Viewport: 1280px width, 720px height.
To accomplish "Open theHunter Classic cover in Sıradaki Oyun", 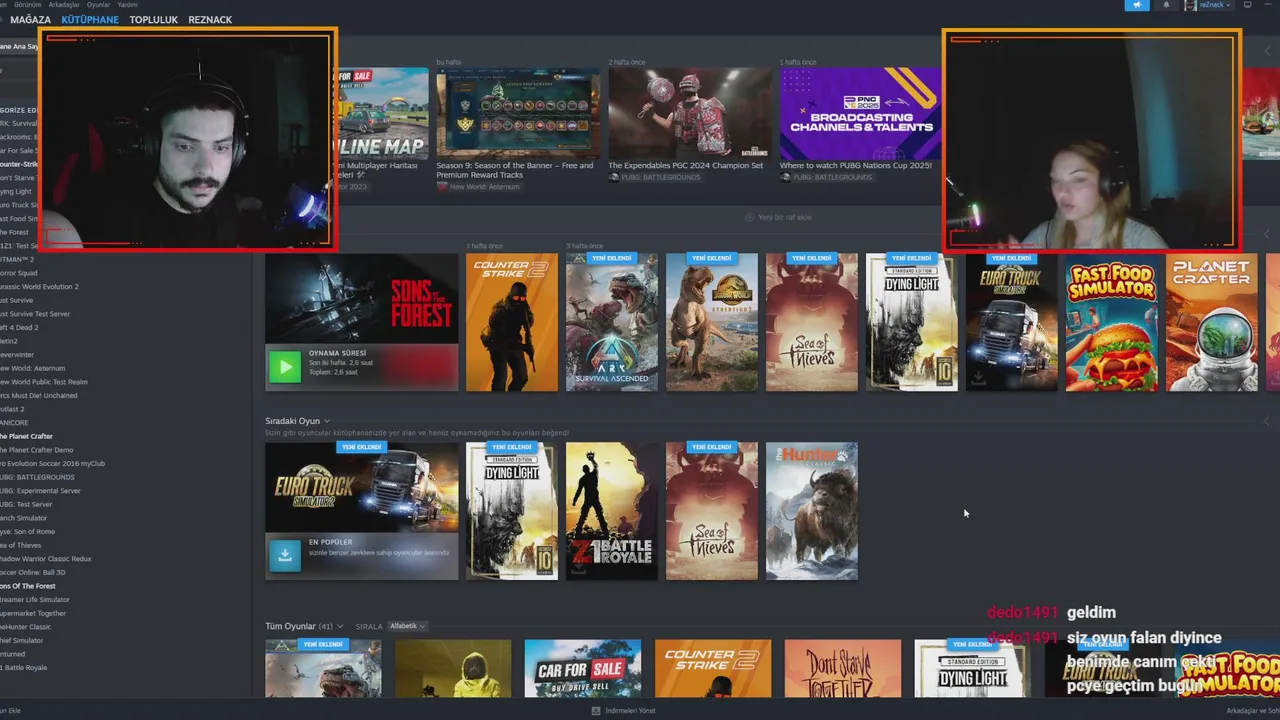I will tap(811, 511).
